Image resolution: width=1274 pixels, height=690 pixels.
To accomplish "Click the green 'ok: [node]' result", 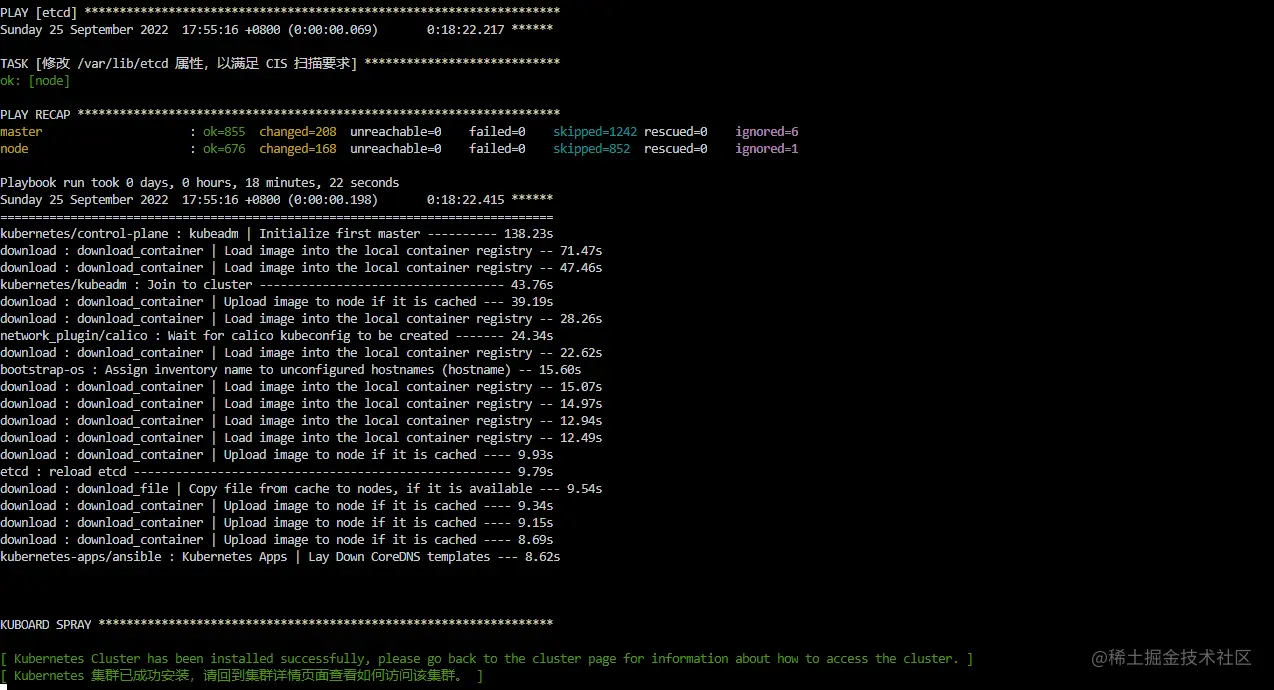I will coord(35,80).
